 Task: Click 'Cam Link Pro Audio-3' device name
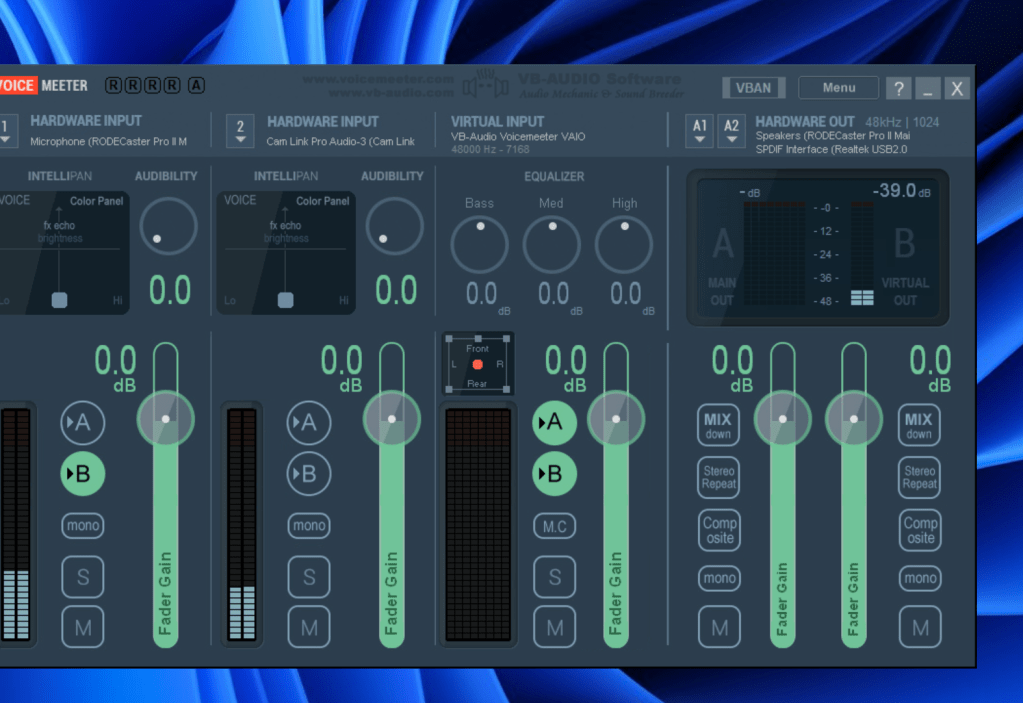tap(340, 142)
